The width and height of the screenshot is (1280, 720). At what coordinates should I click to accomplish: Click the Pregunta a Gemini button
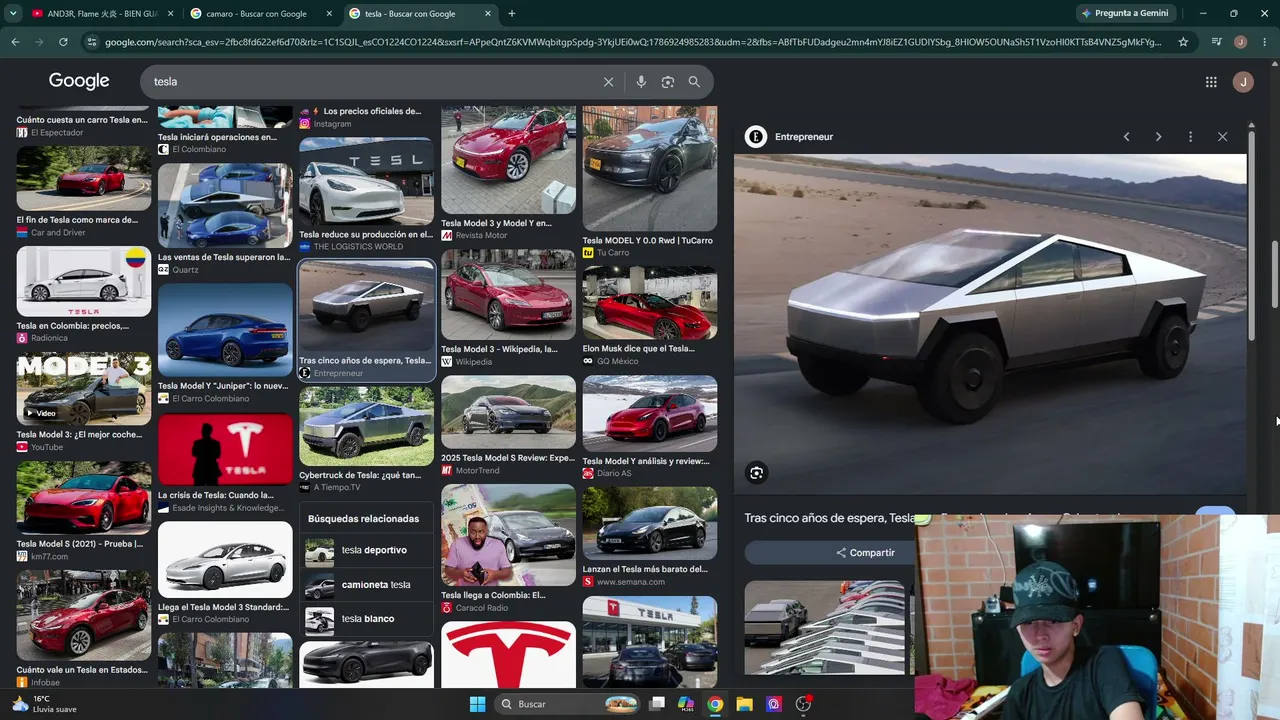[x=1124, y=14]
